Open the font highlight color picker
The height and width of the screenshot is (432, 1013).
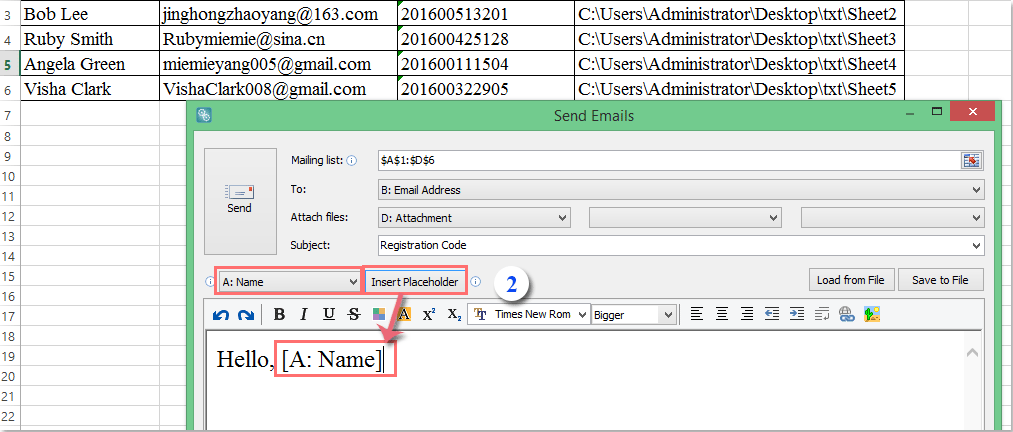404,314
